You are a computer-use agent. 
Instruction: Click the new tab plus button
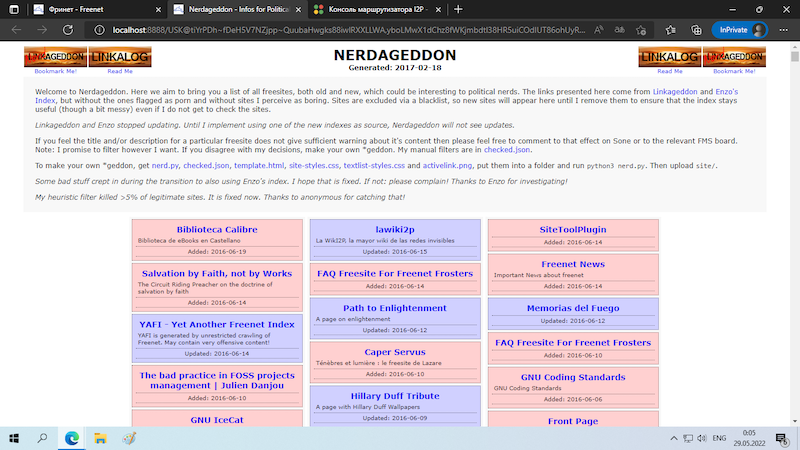click(x=458, y=9)
